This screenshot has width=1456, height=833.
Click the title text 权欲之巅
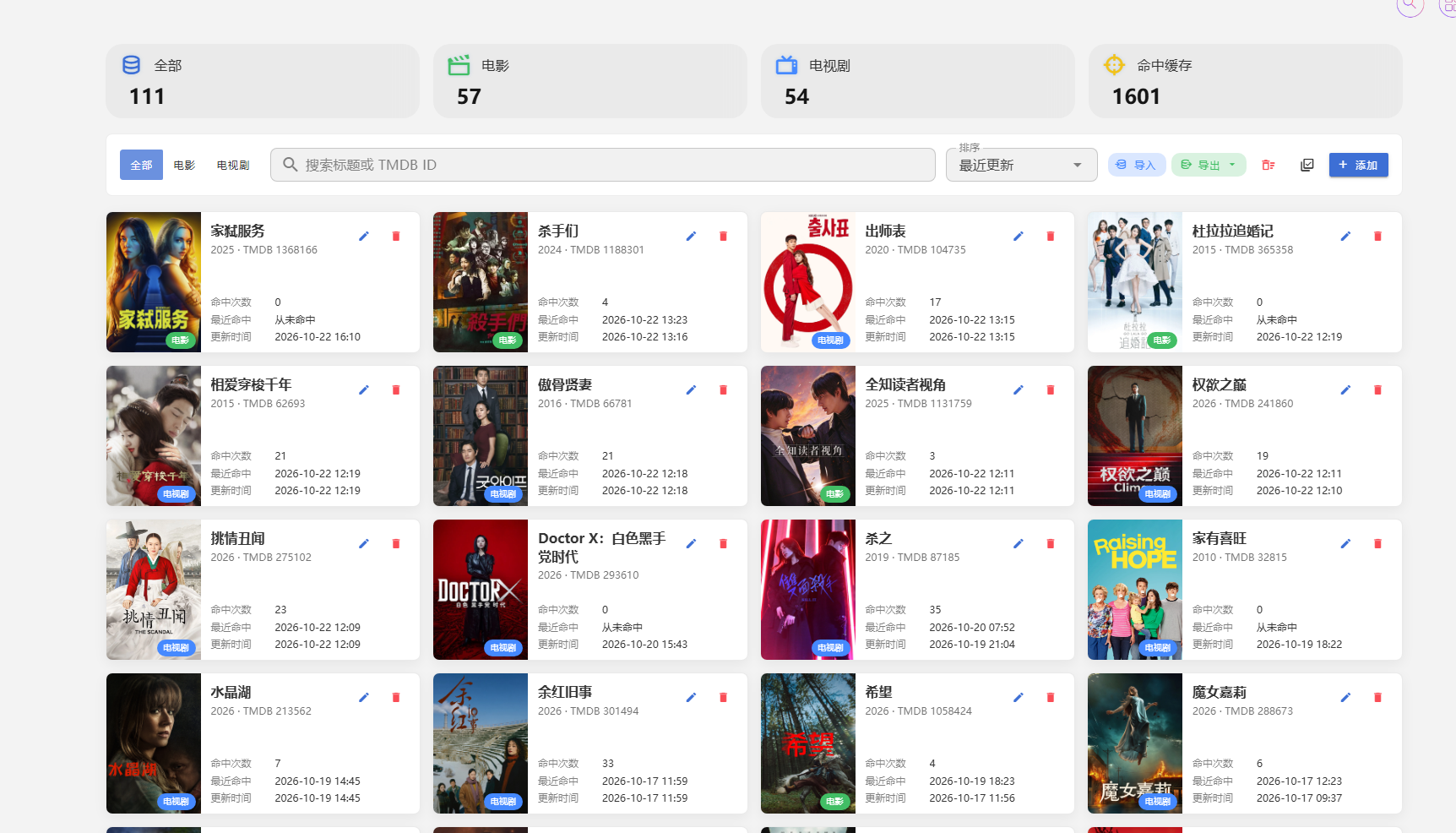pyautogui.click(x=1220, y=384)
